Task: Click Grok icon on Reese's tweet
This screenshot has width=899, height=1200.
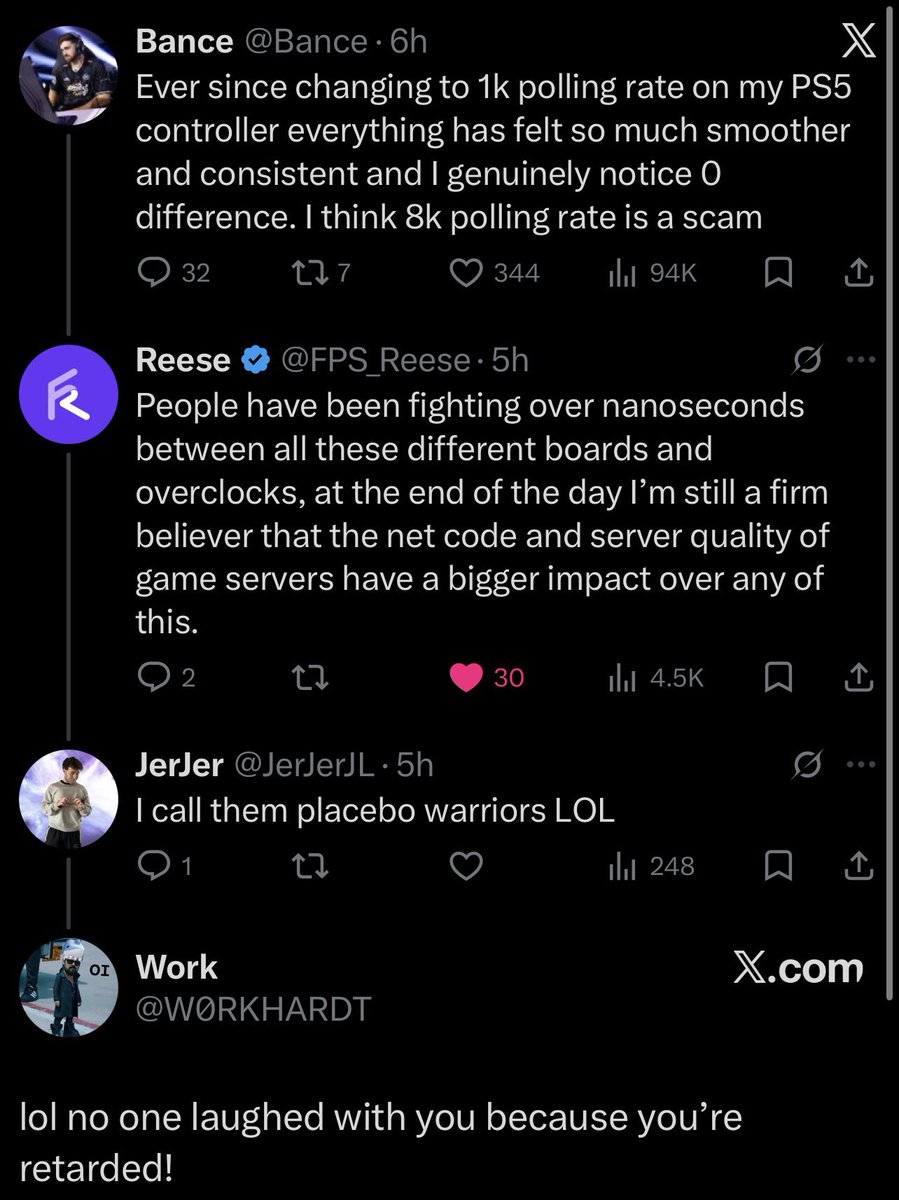Action: 808,360
